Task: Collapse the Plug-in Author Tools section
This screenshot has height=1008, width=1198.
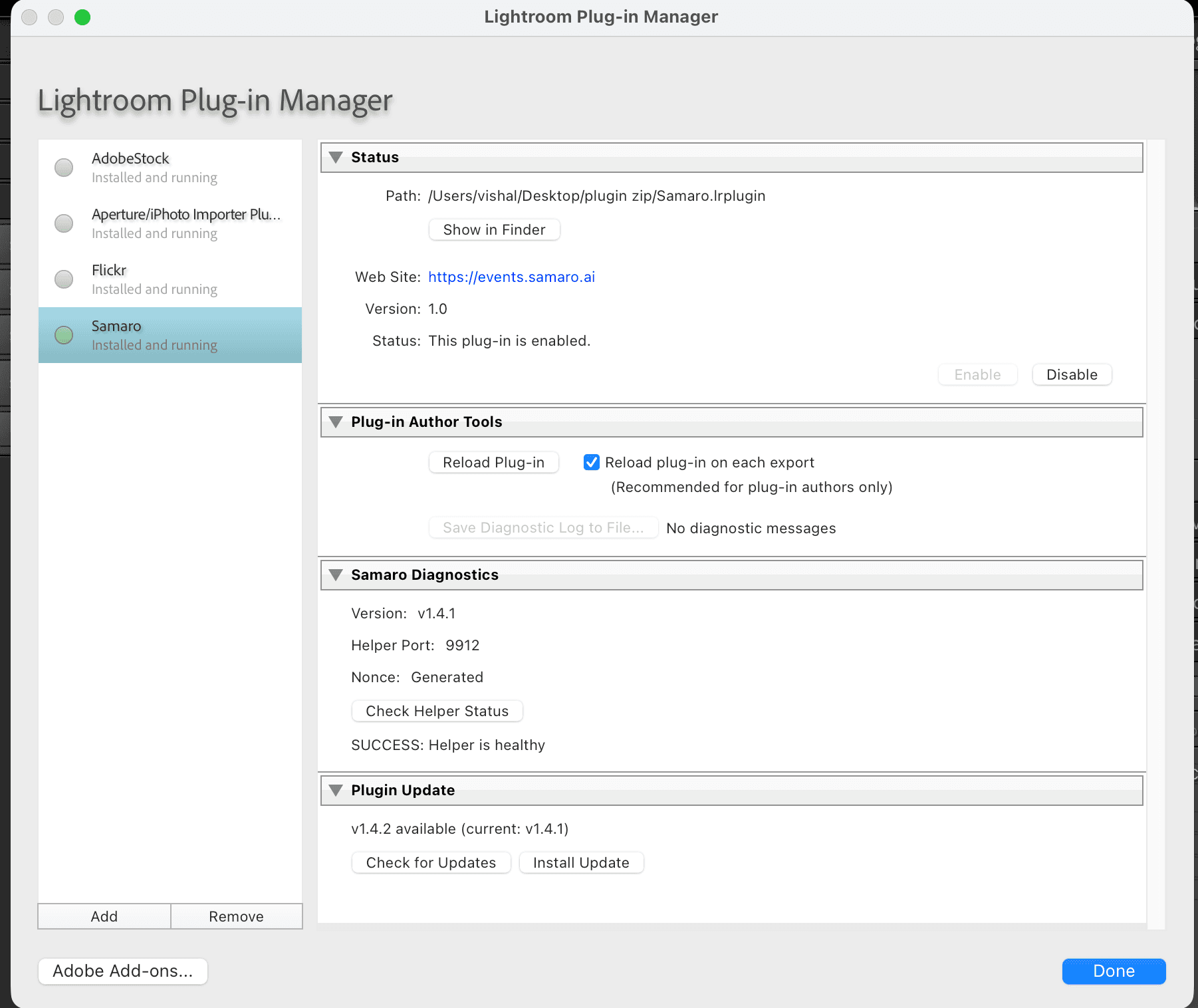Action: pos(336,422)
